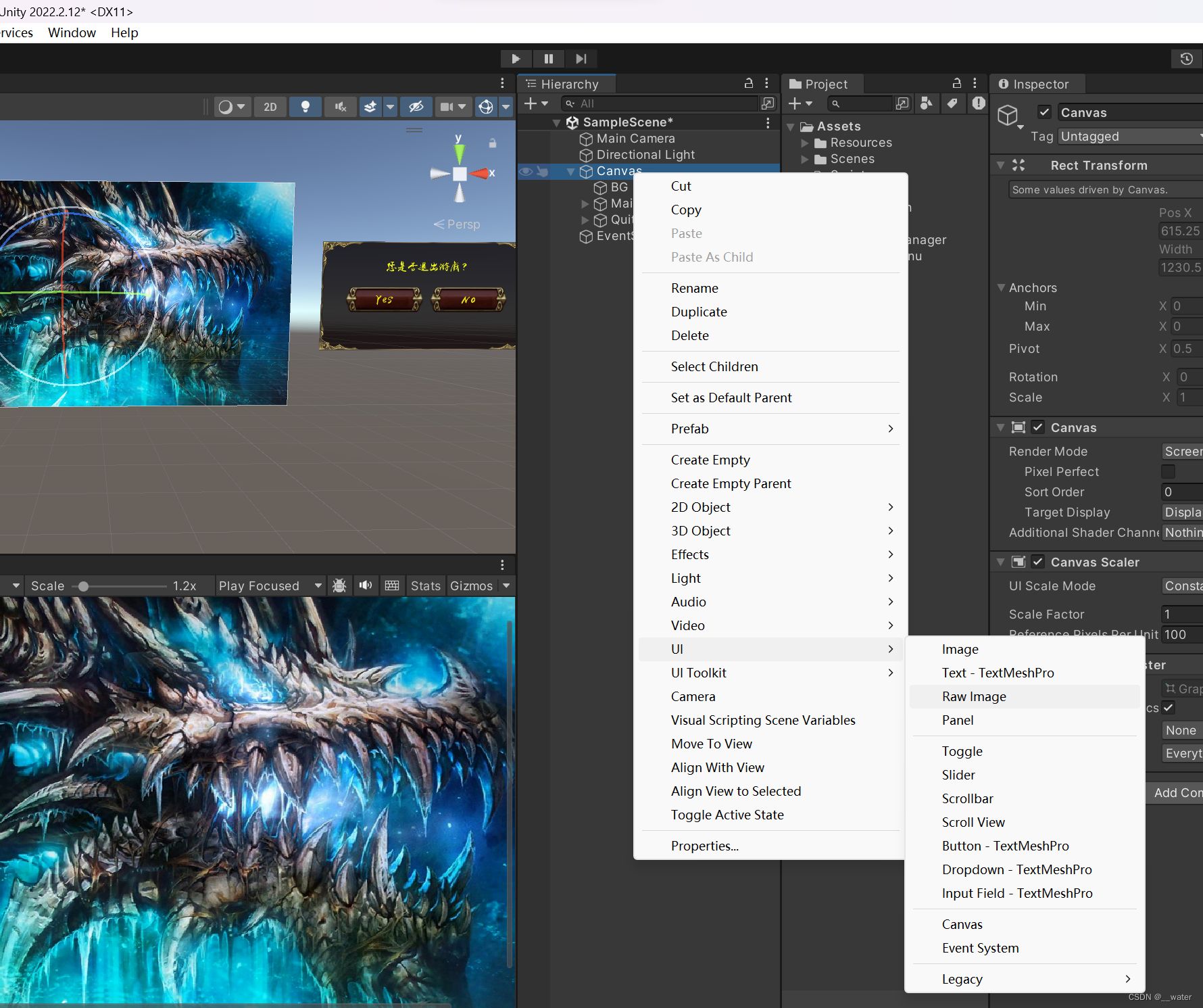Click the Pause button in toolbar

(548, 59)
